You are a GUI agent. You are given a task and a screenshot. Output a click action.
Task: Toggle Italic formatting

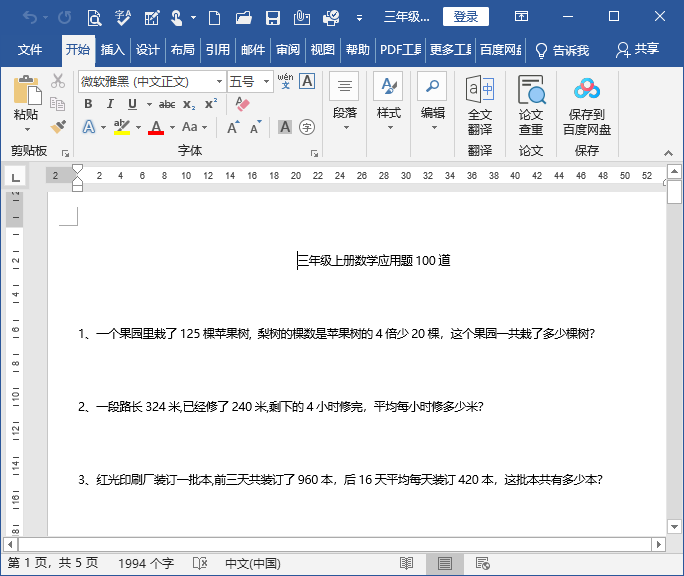click(110, 104)
